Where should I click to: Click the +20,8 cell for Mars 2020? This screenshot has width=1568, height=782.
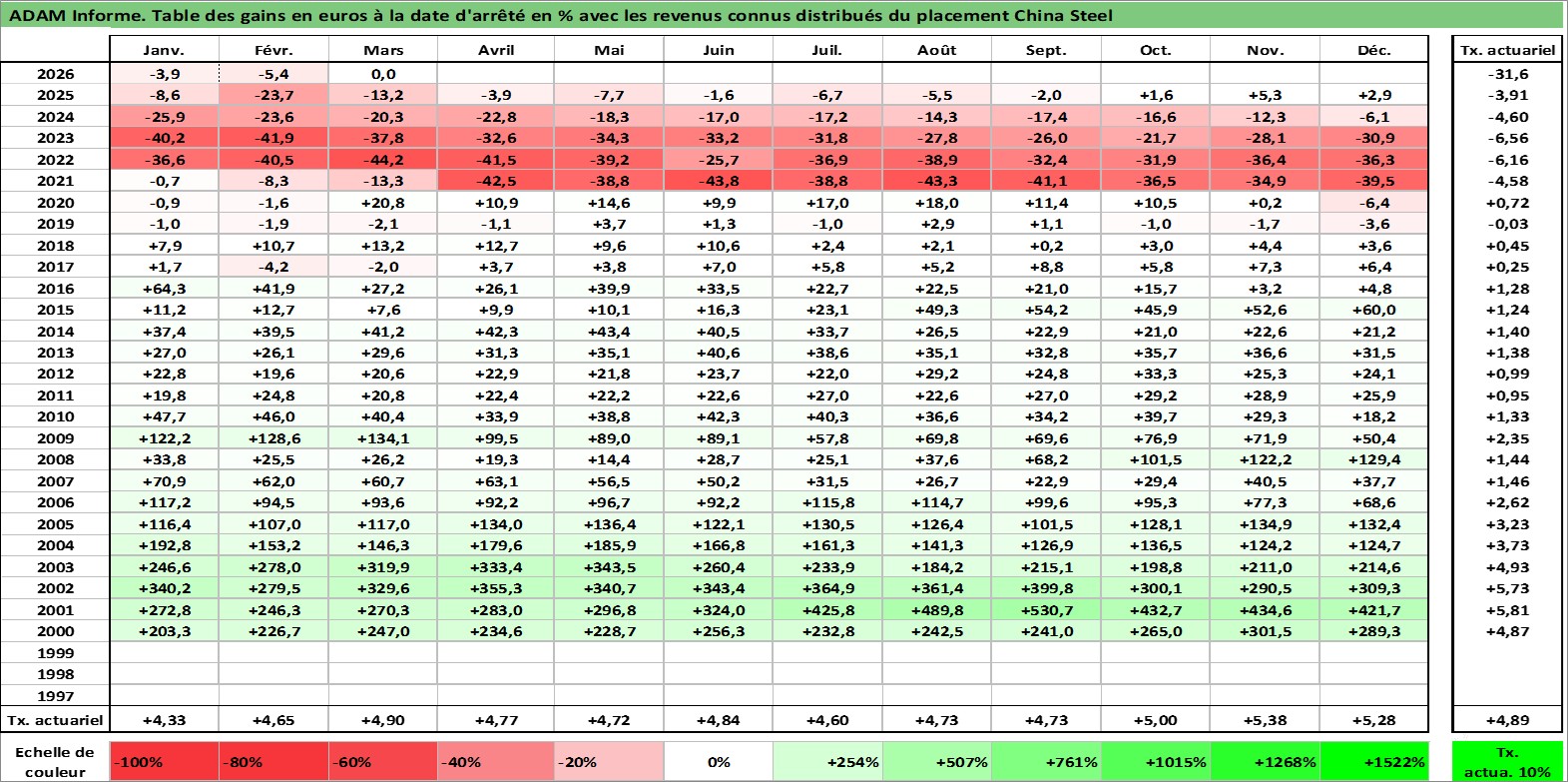pyautogui.click(x=383, y=203)
